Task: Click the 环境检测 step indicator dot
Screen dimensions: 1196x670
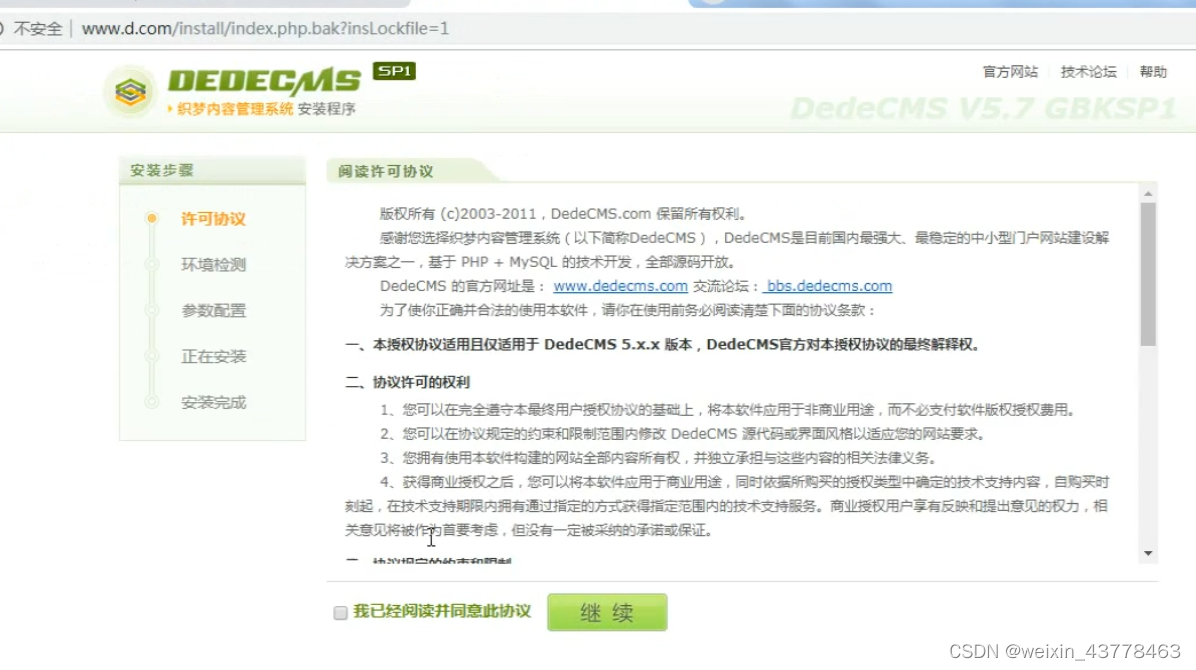Action: tap(152, 264)
